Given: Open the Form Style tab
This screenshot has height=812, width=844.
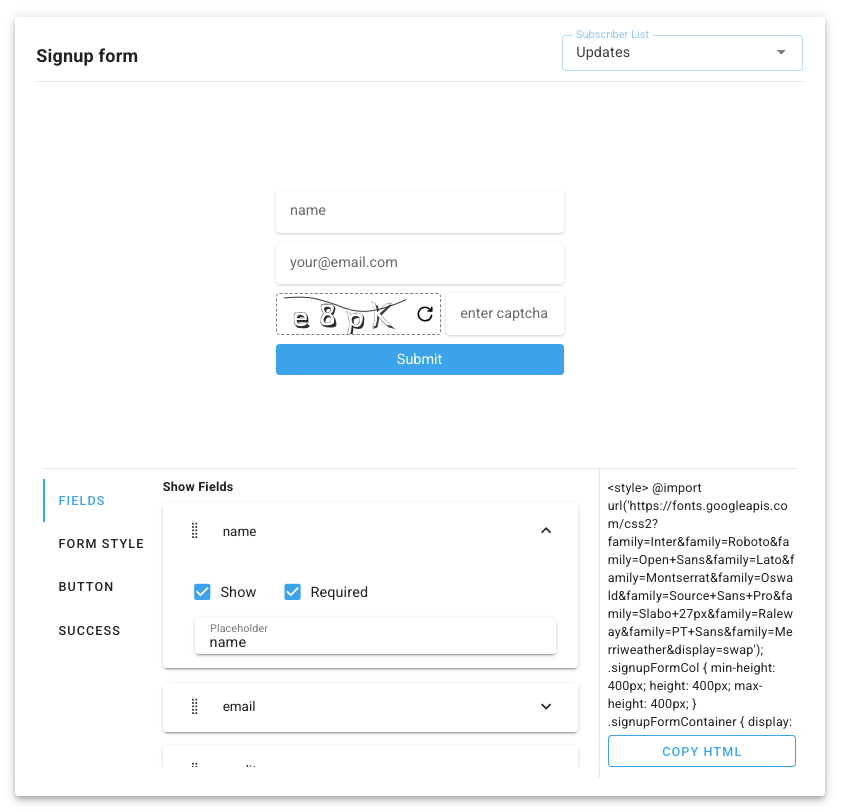Looking at the screenshot, I should point(101,544).
